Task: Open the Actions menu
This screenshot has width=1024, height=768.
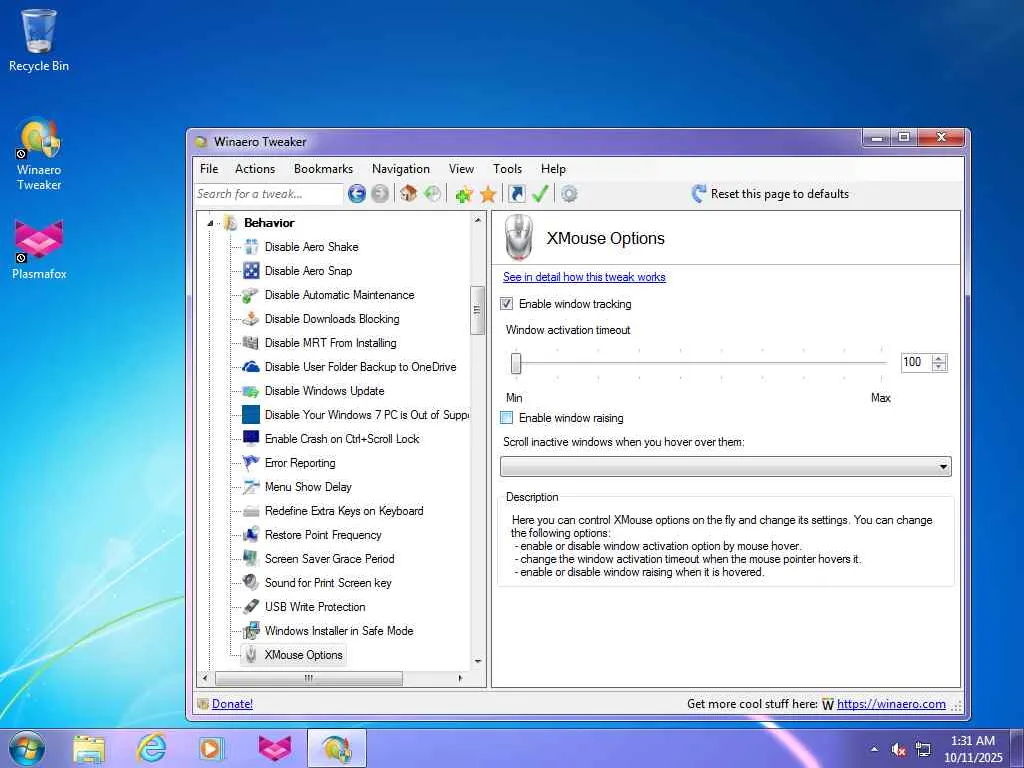Action: pos(255,168)
